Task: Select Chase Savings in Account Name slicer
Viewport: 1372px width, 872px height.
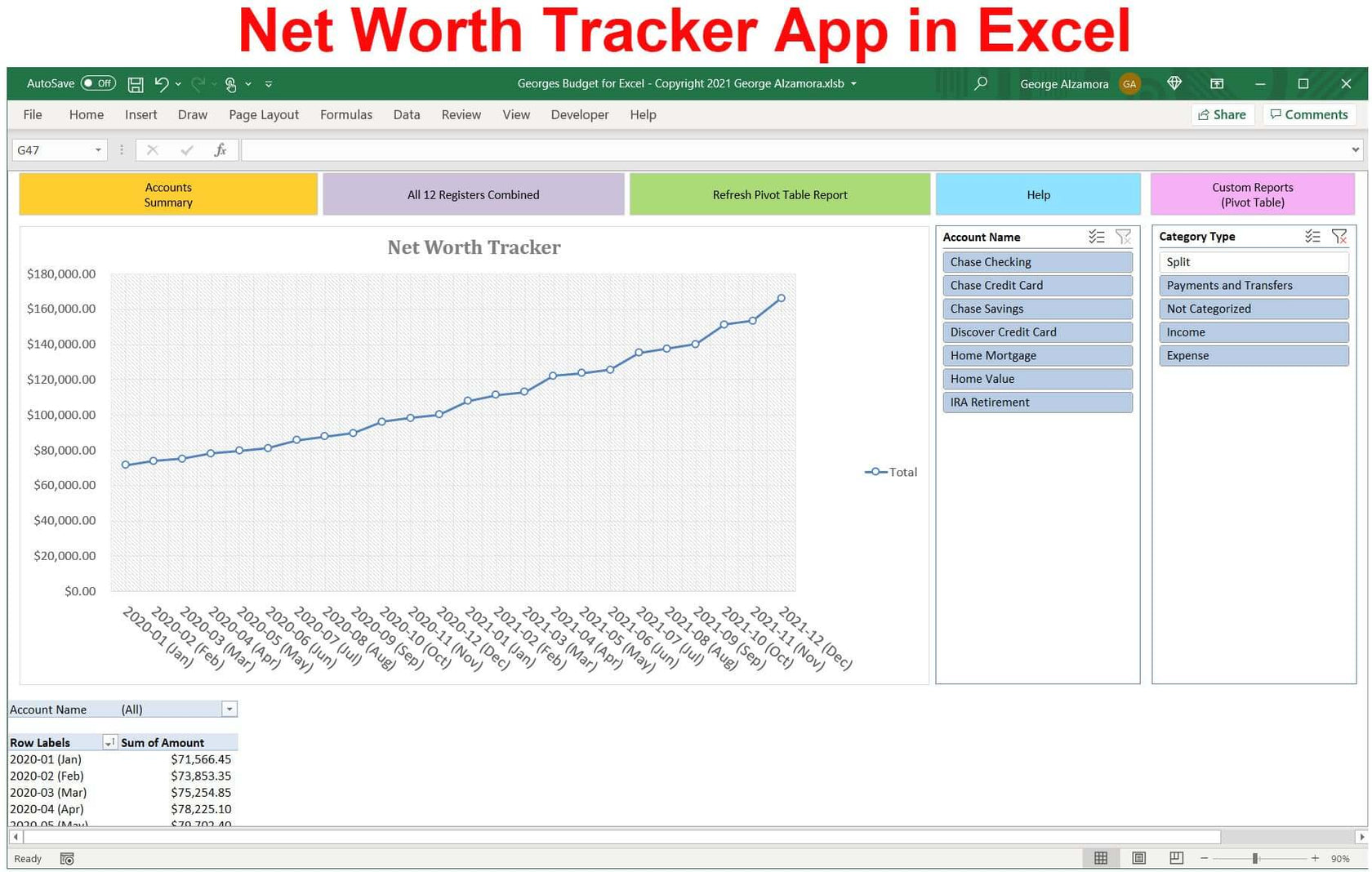Action: point(1037,309)
